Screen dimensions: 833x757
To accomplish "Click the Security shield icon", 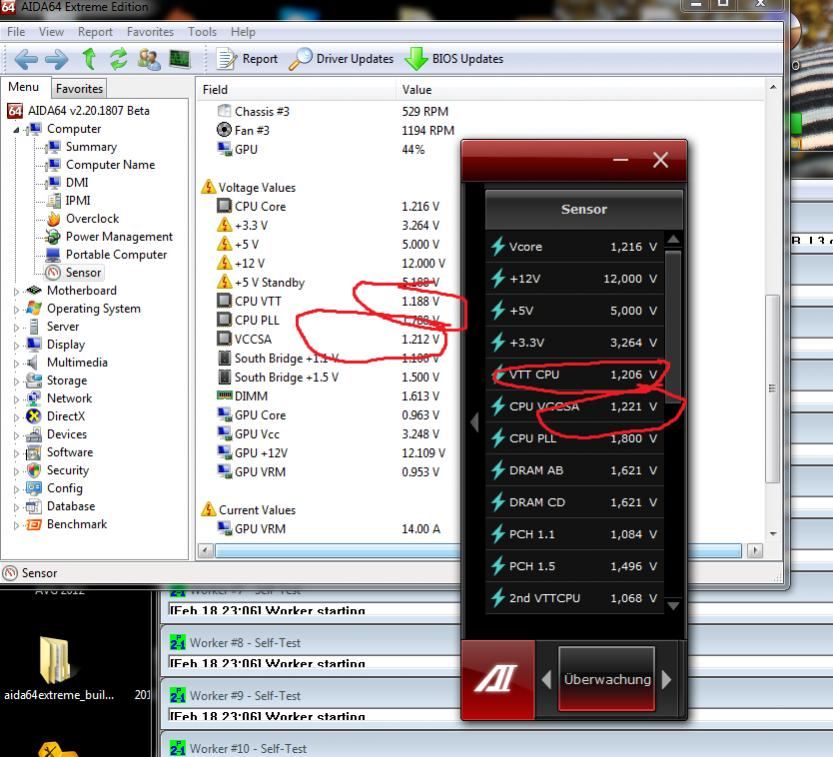I will [x=34, y=471].
